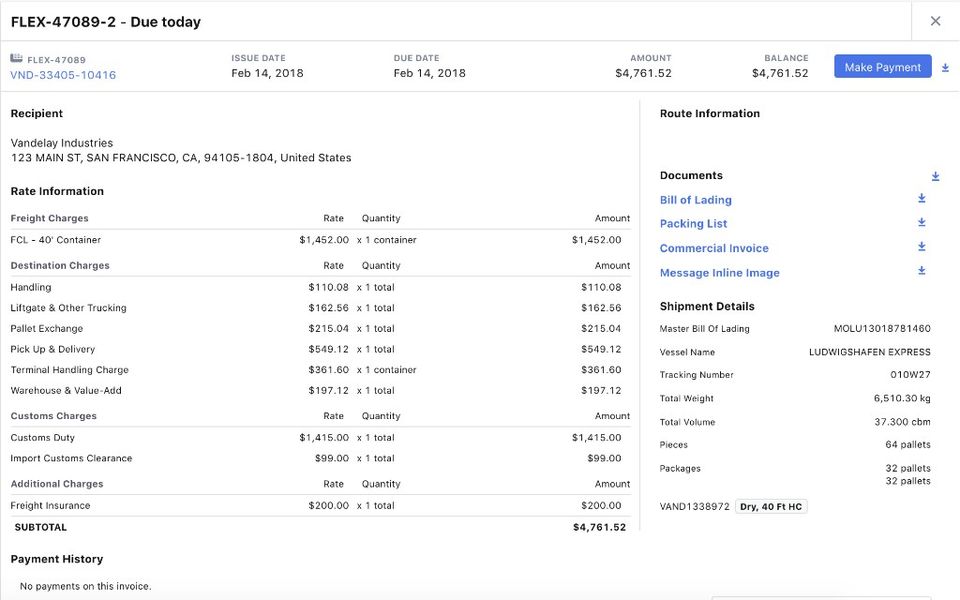960x600 pixels.
Task: Click download icon for Message Inline Image
Action: 921,270
